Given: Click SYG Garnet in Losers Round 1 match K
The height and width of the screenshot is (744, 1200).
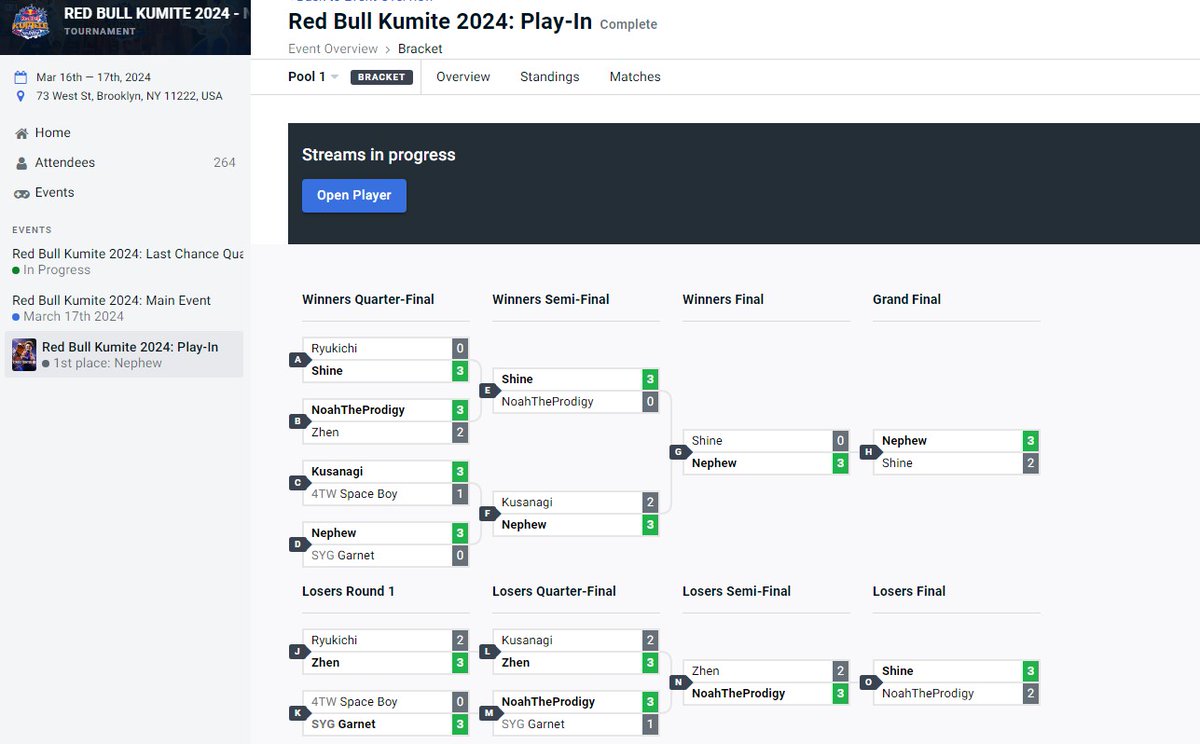Looking at the screenshot, I should click(343, 724).
